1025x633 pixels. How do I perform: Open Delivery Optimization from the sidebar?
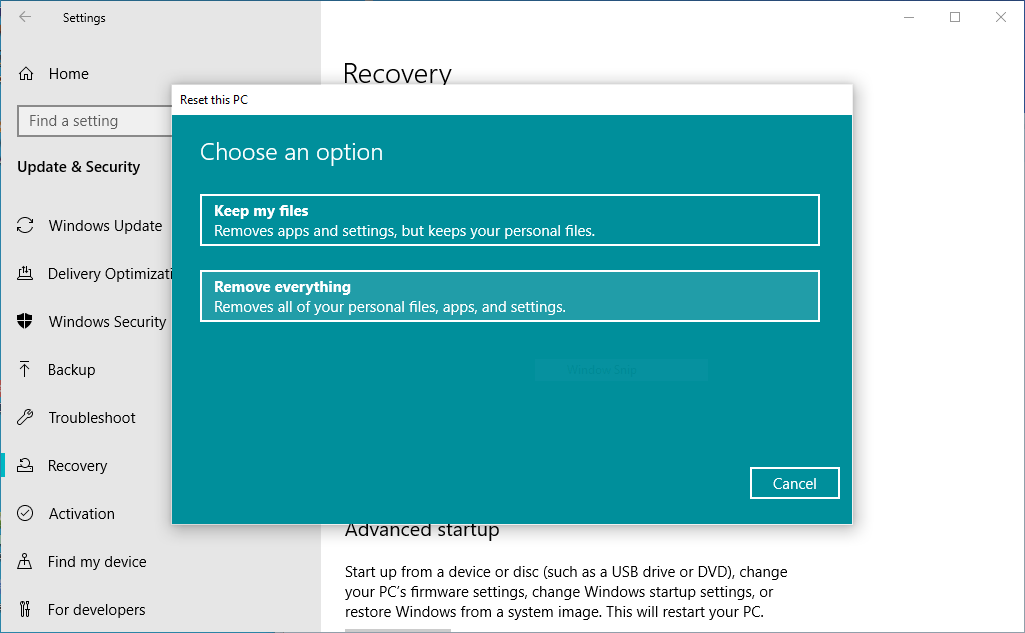(x=24, y=273)
